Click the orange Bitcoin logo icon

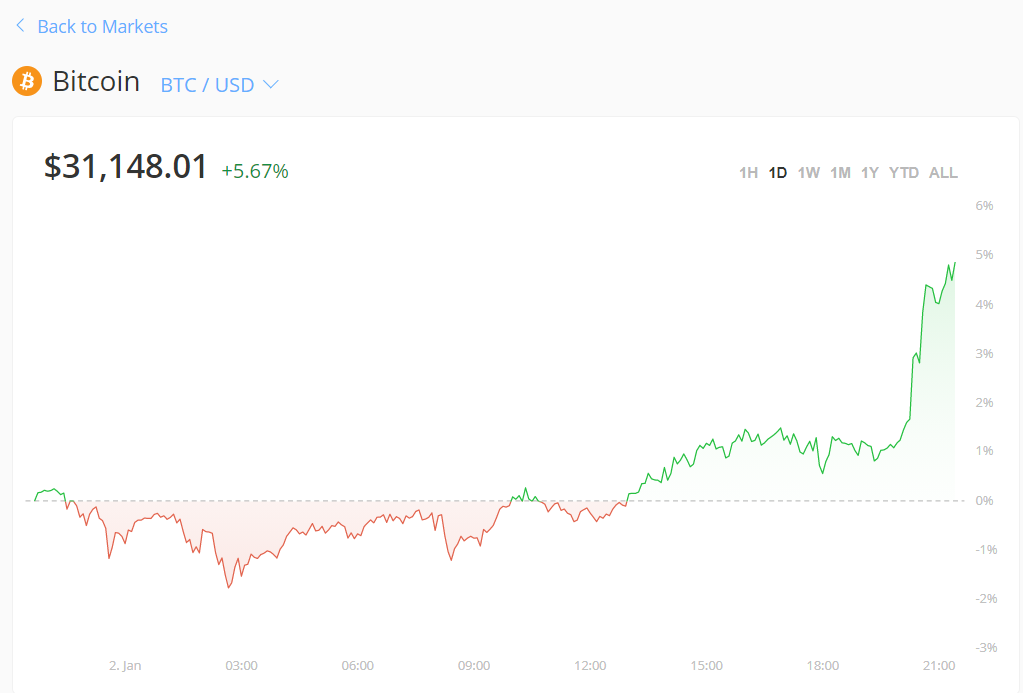(27, 81)
